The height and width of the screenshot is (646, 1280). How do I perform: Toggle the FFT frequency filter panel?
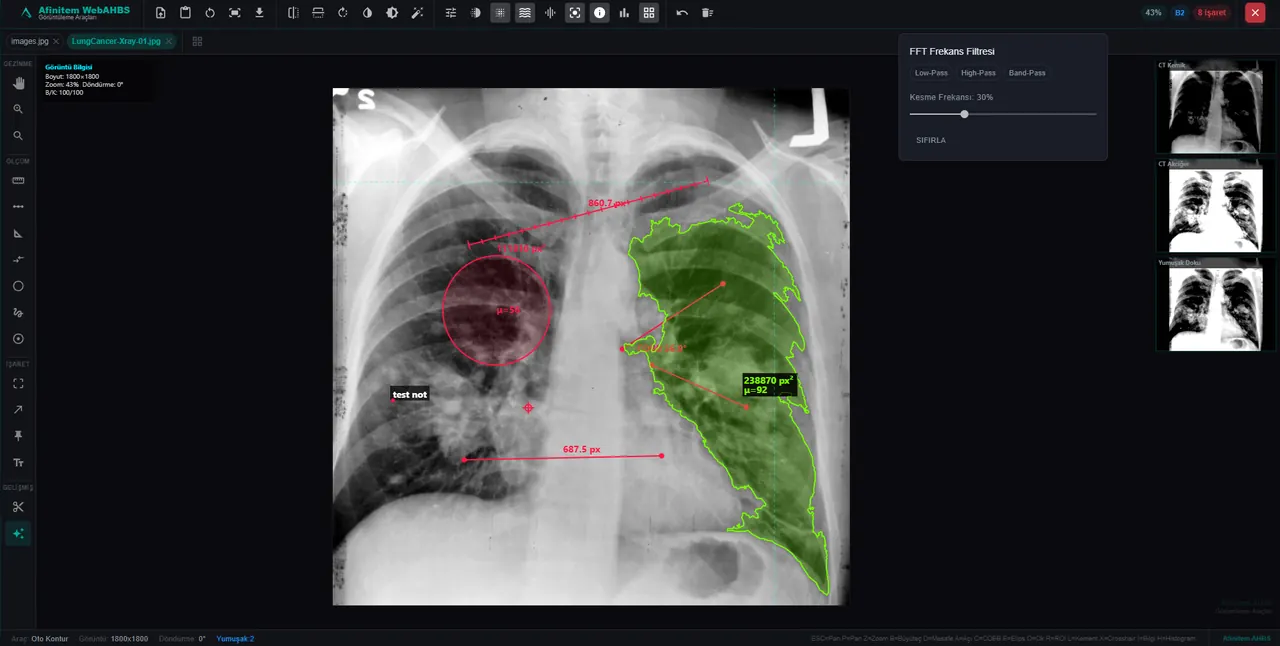point(525,13)
